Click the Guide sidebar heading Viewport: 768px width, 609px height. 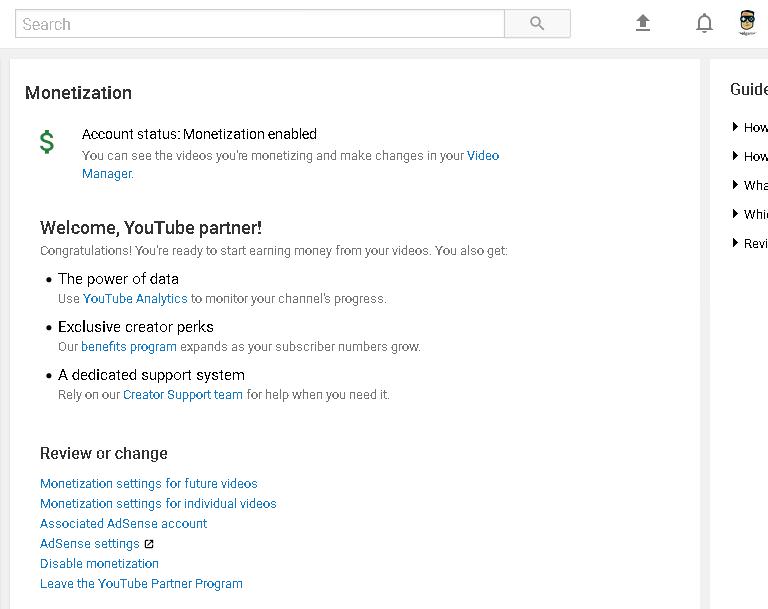(x=749, y=89)
